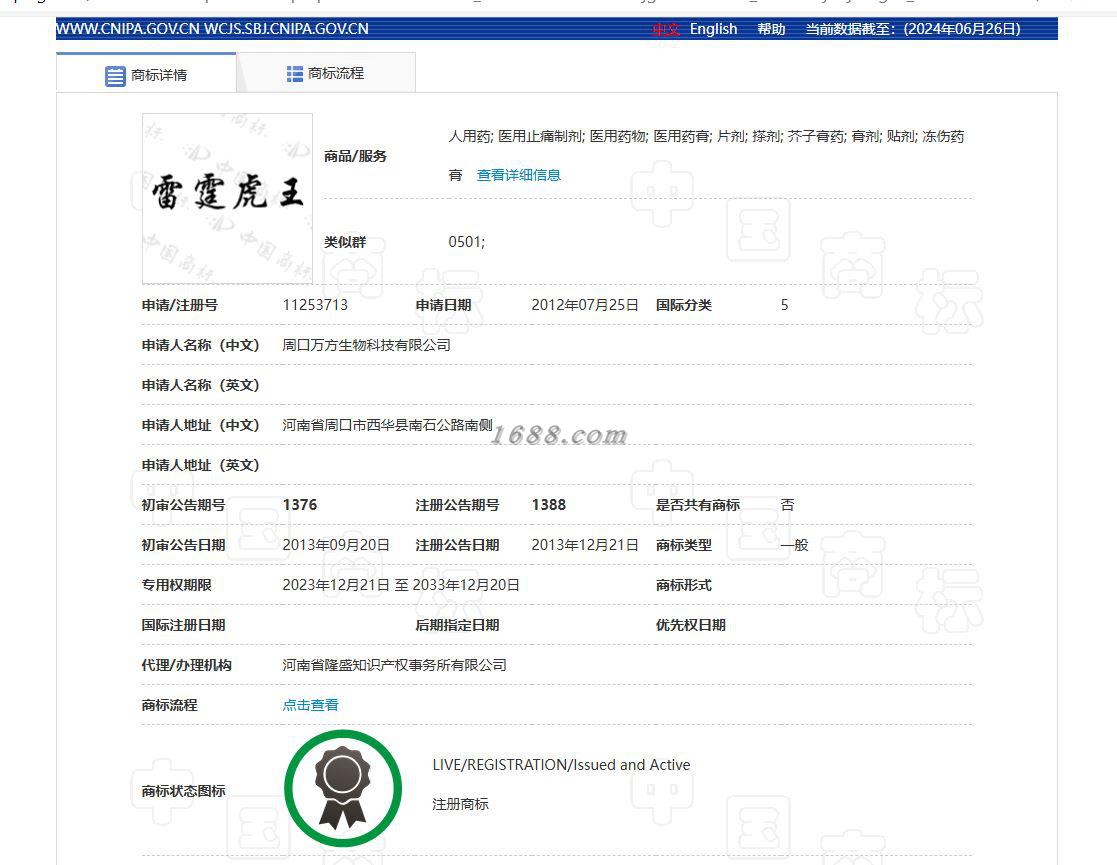Select agency 河南省隆盛知识产权事务所有限公司
1117x865 pixels.
click(394, 665)
